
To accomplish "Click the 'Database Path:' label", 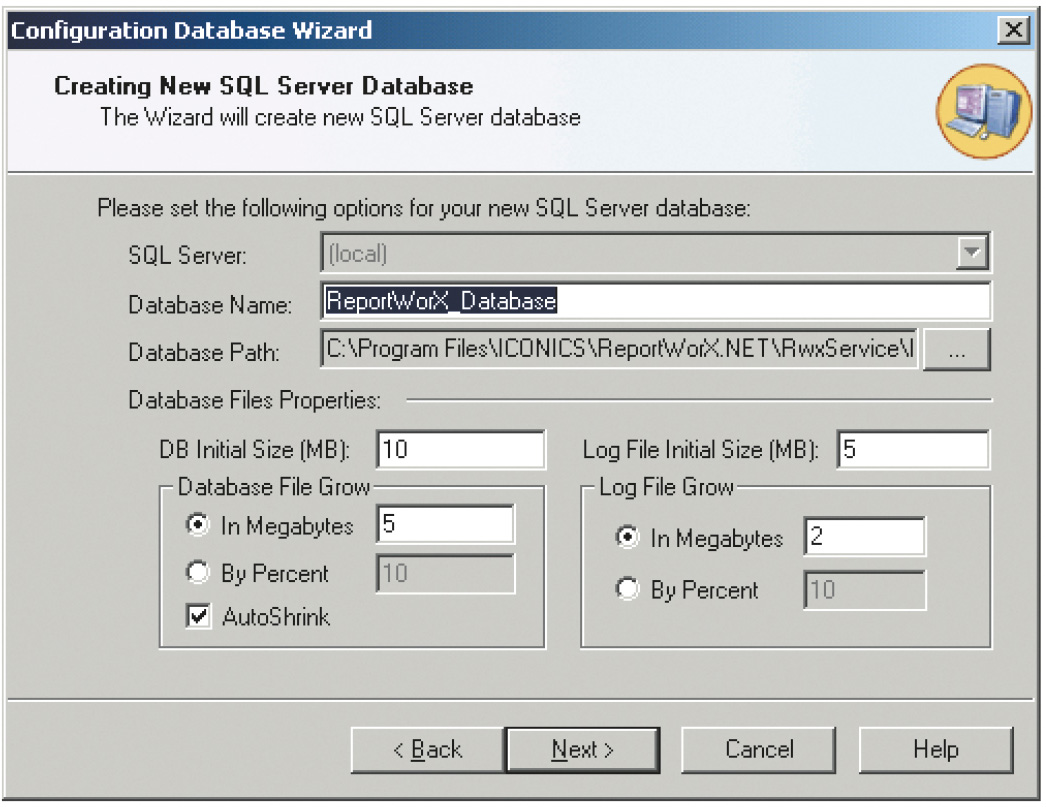I will coord(203,352).
